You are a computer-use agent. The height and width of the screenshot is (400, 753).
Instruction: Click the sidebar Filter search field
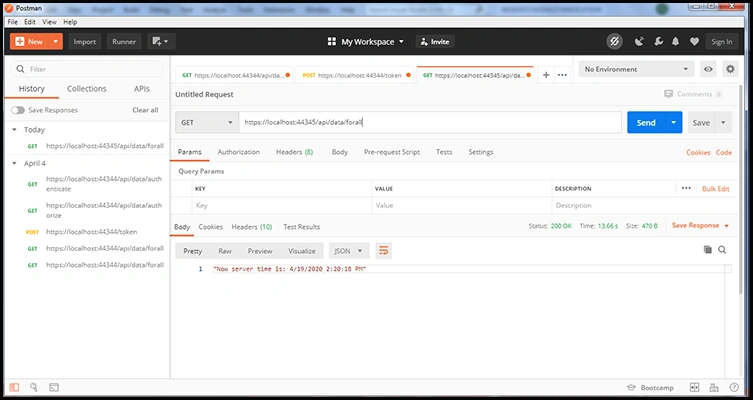point(87,69)
